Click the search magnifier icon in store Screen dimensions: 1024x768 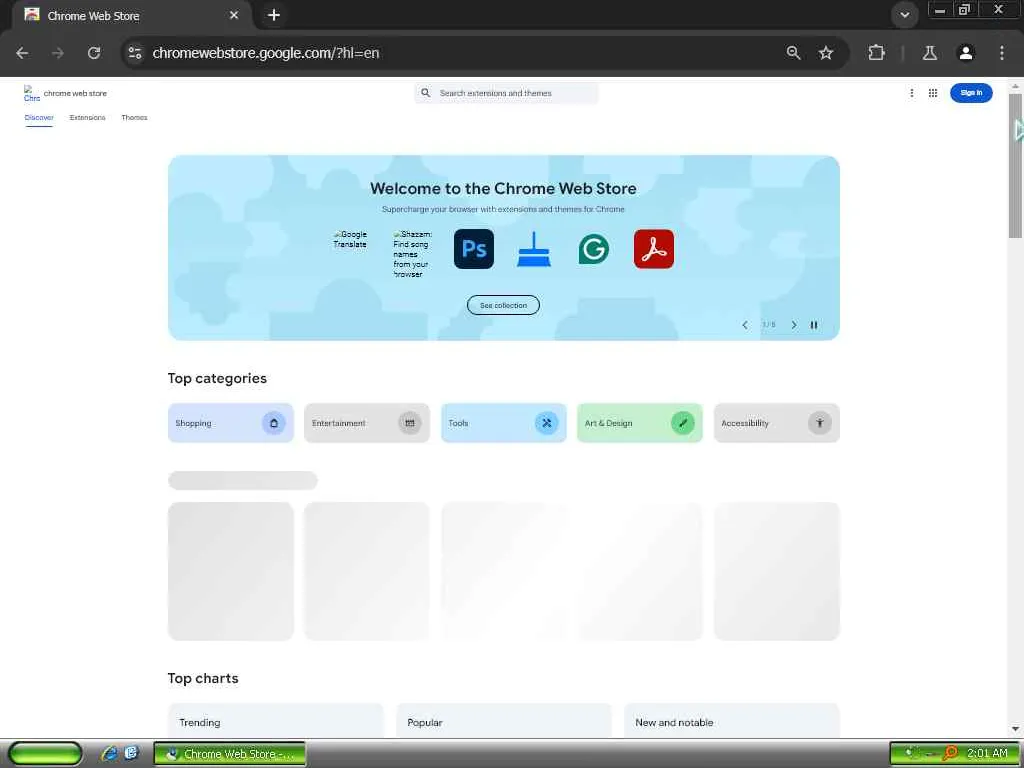tap(426, 93)
